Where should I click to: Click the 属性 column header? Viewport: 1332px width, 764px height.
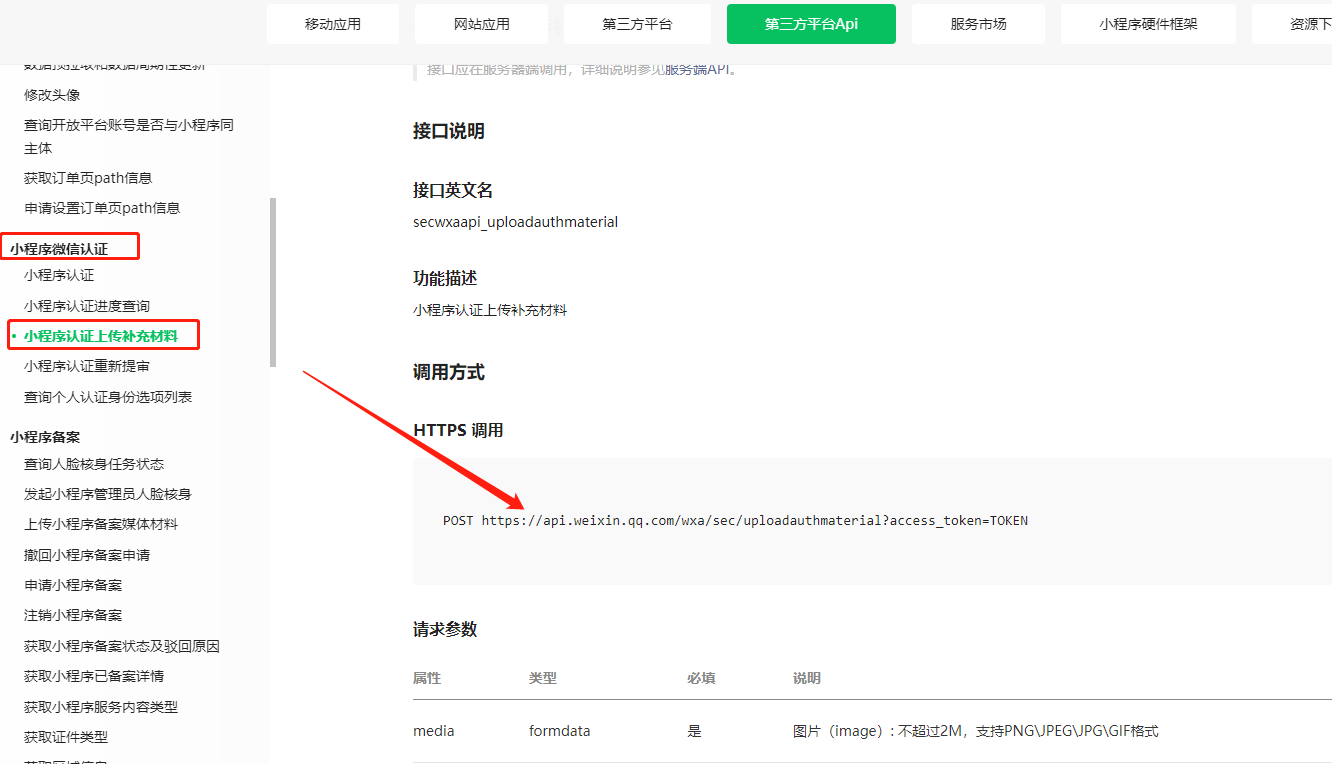(x=427, y=678)
